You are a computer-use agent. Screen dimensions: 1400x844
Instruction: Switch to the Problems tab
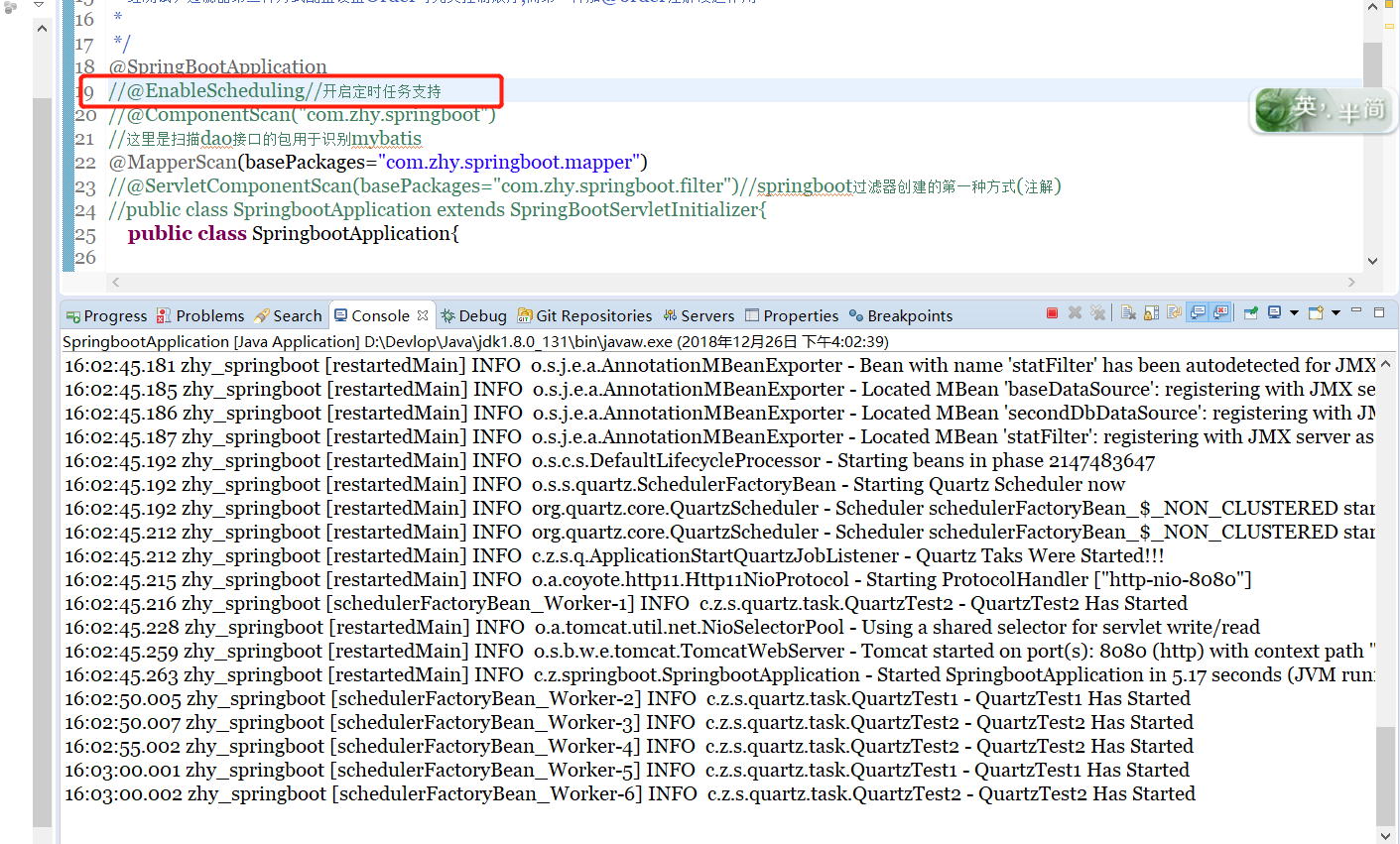208,314
